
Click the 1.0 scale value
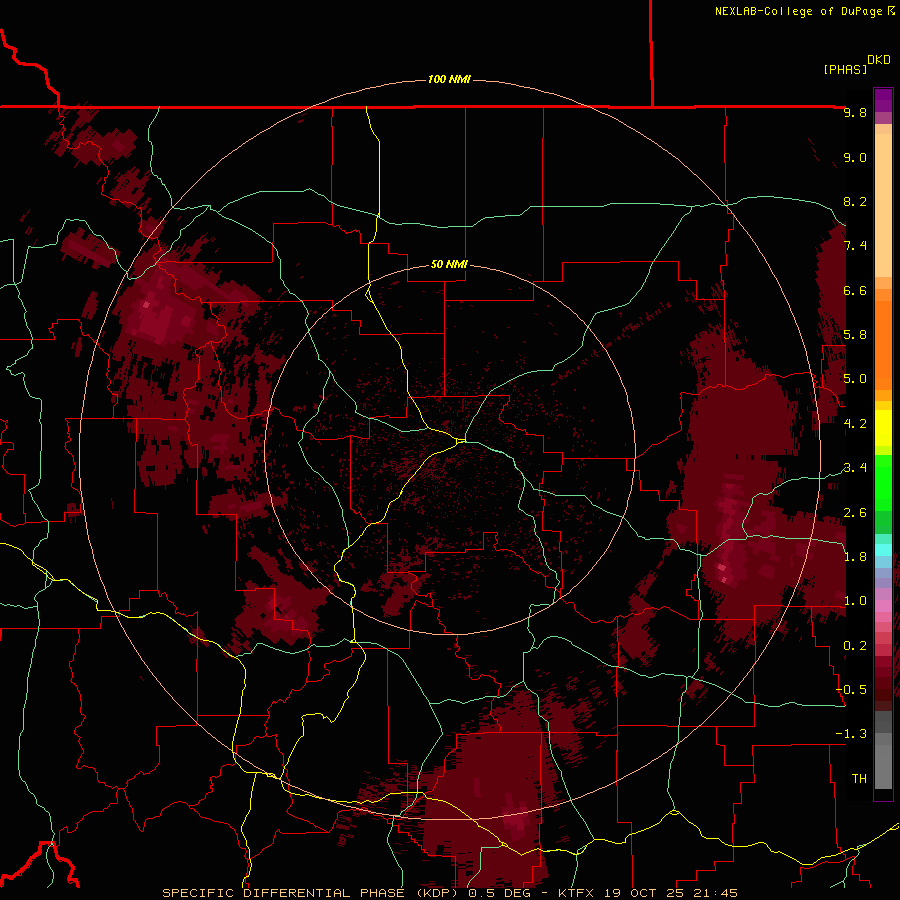coord(855,601)
